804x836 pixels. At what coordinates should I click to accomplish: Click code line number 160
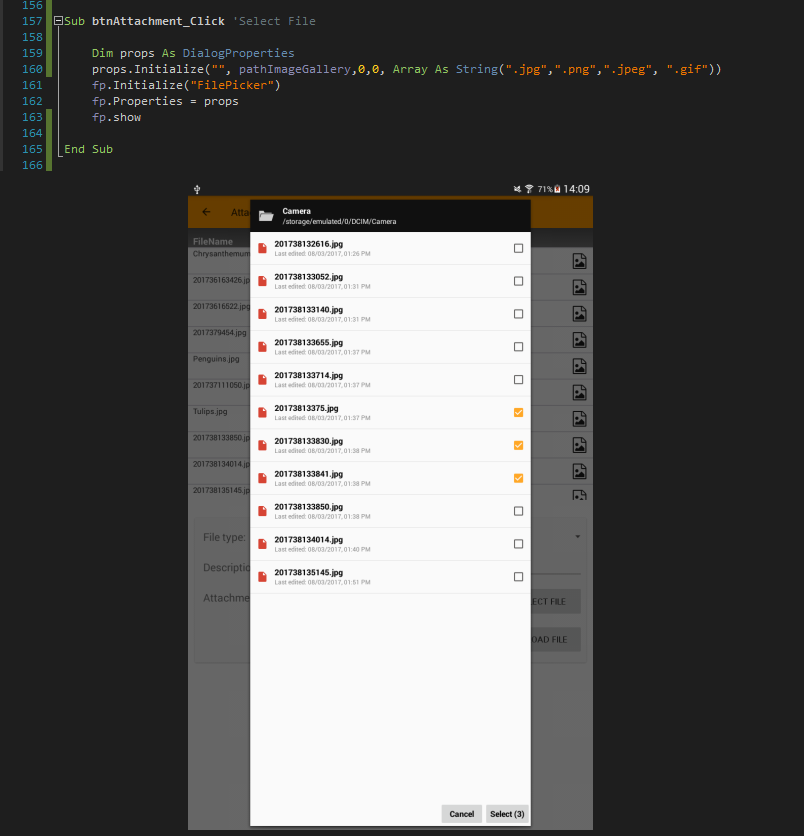coord(32,69)
